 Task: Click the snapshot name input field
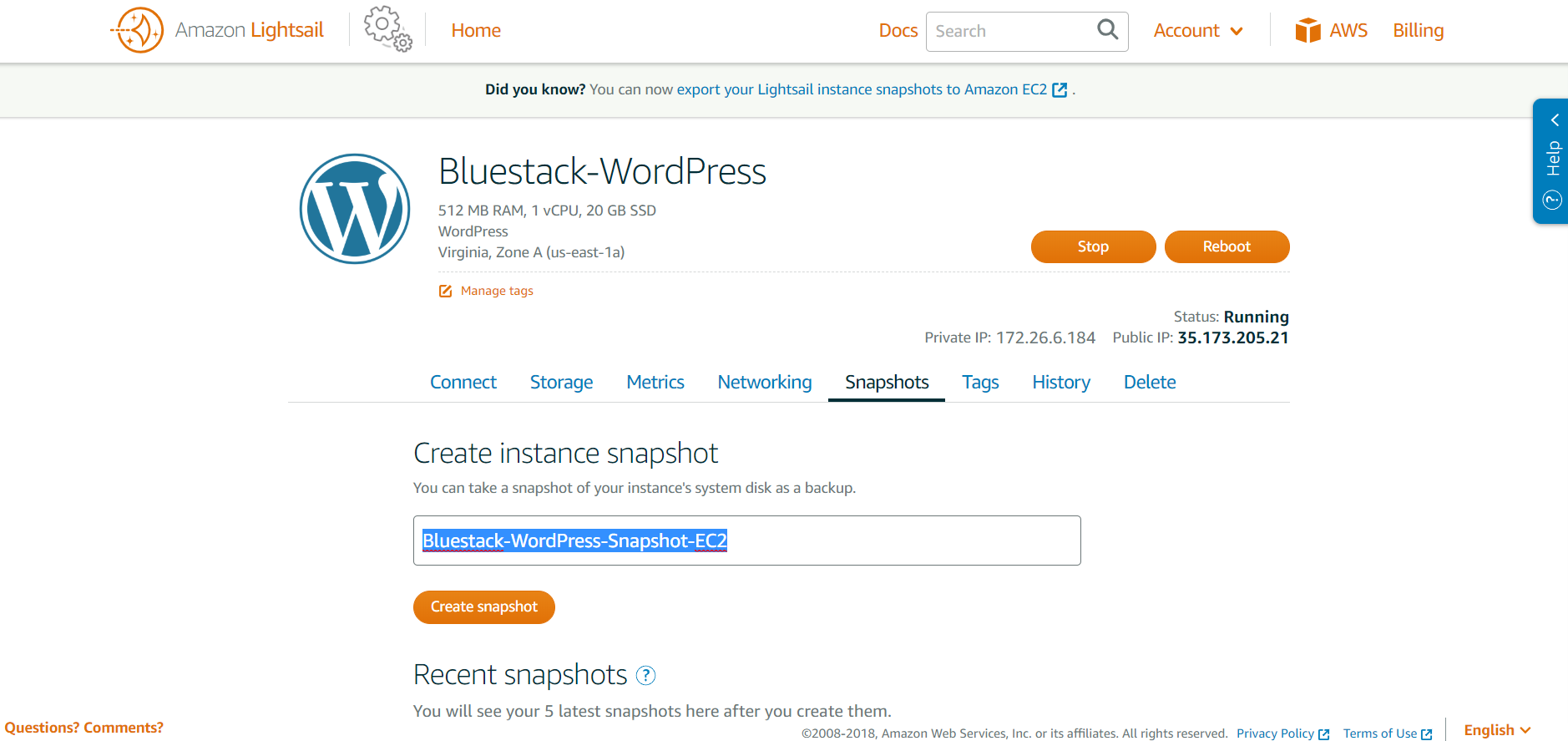[x=747, y=541]
